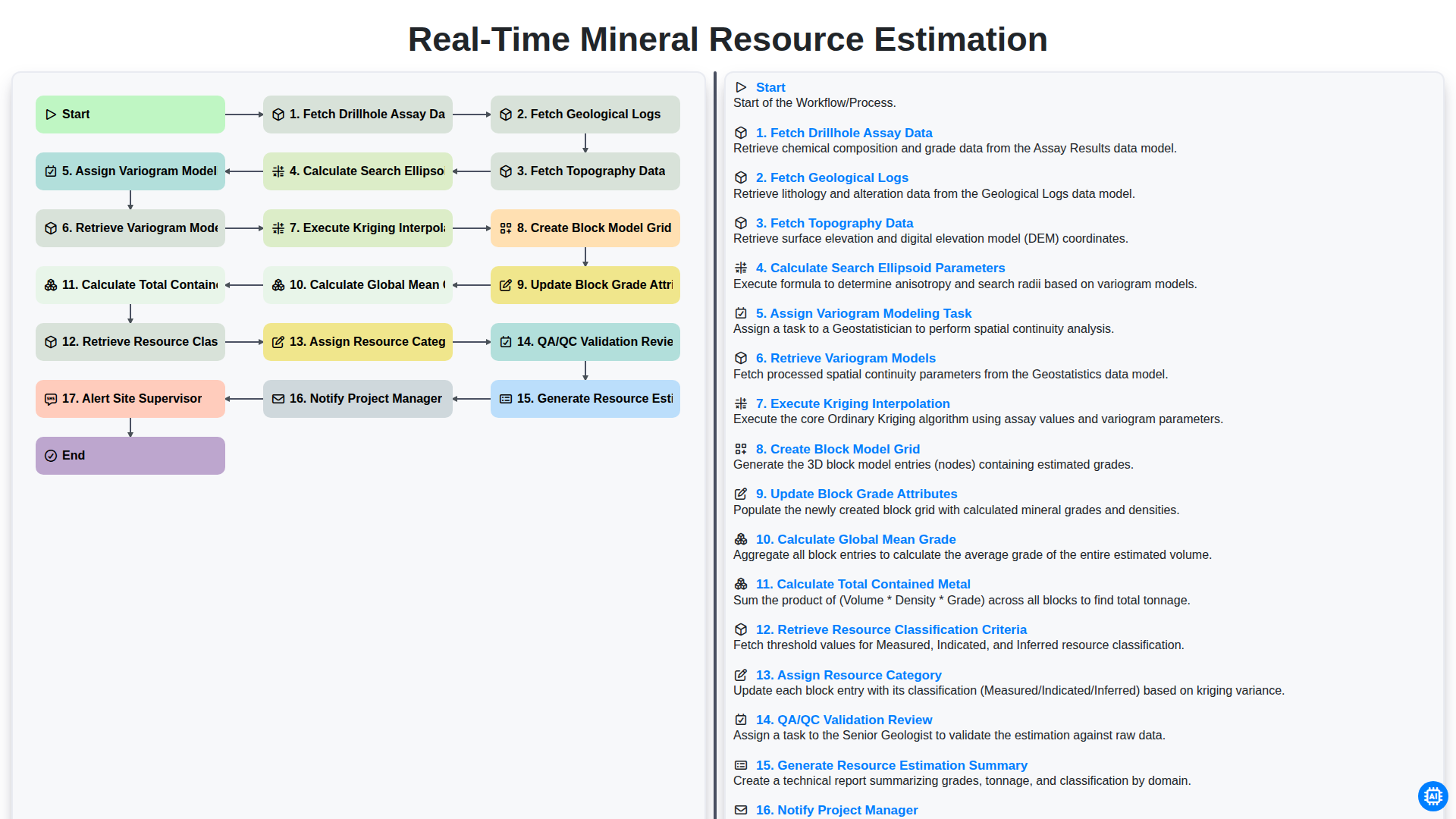This screenshot has width=1456, height=819.
Task: Select the 1. Fetch Drillhole Assay Data node
Action: (x=358, y=115)
